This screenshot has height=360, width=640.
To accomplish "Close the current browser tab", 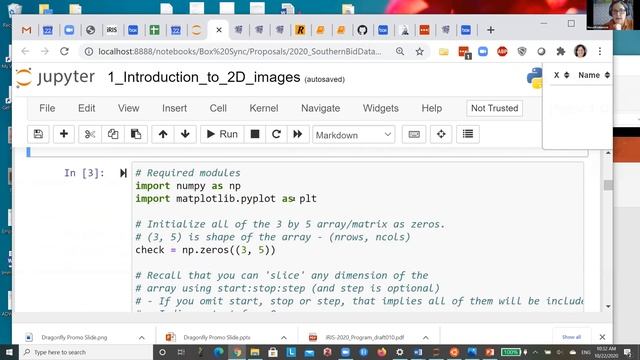I will 219,30.
